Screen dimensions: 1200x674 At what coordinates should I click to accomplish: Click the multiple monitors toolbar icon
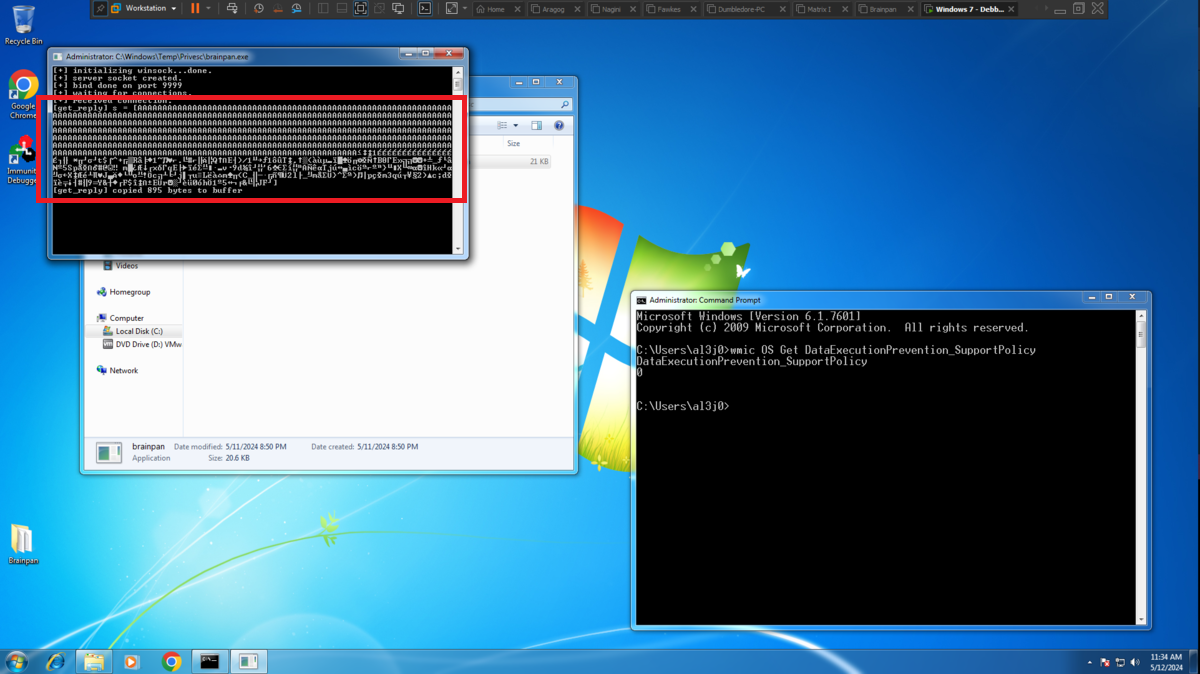tap(398, 8)
